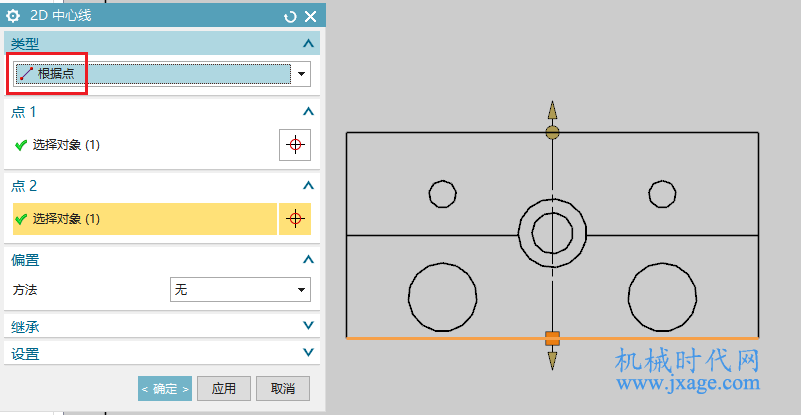Click the 应用 button
The width and height of the screenshot is (801, 415).
224,388
